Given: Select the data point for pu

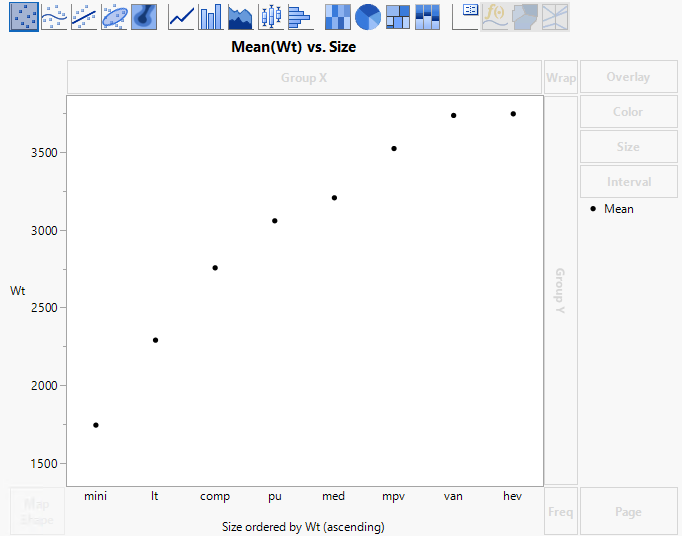Looking at the screenshot, I should point(274,221).
